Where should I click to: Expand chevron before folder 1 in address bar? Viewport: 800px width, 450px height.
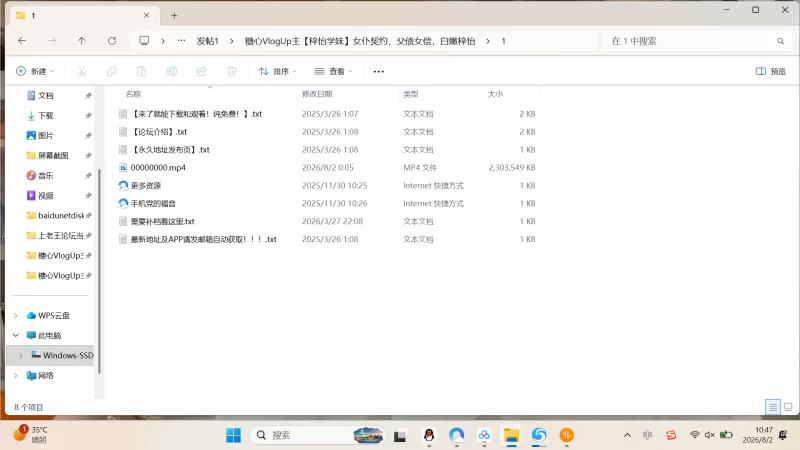pyautogui.click(x=488, y=41)
